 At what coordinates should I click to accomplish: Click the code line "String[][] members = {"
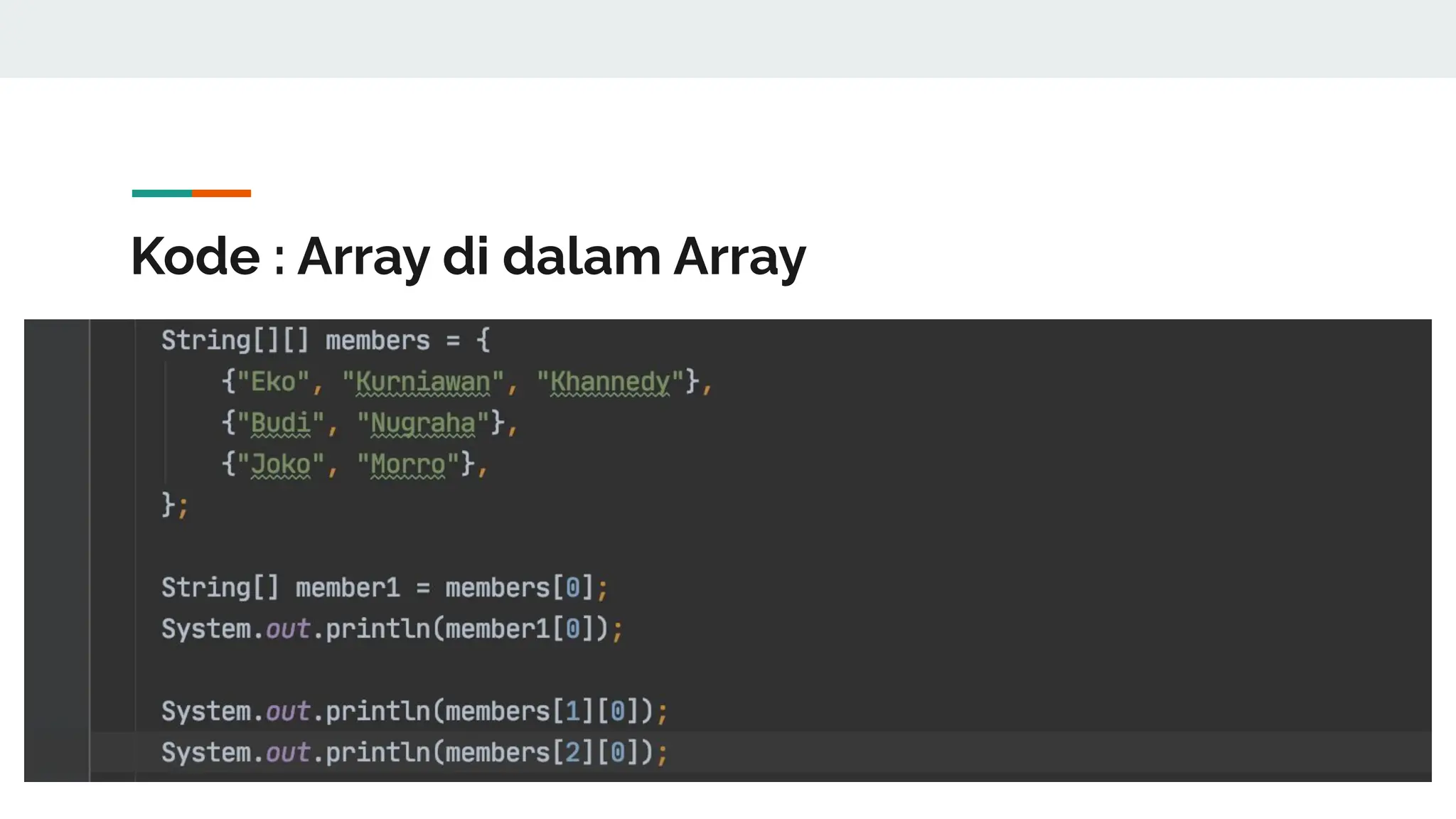(326, 341)
